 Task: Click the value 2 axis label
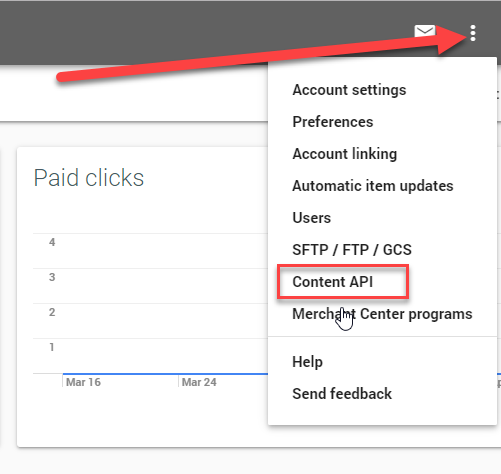[52, 312]
